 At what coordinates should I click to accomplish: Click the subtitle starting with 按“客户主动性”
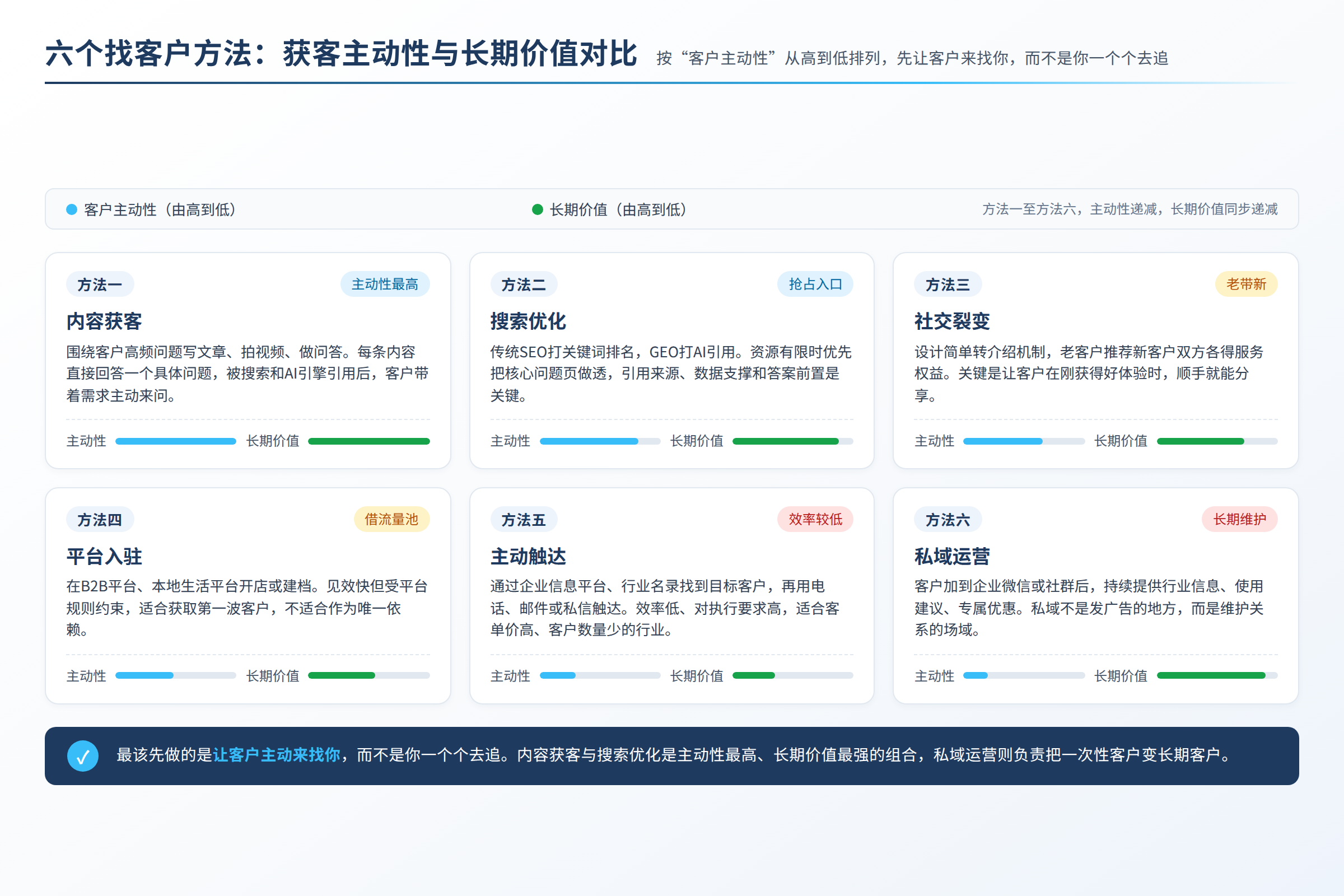[x=912, y=58]
